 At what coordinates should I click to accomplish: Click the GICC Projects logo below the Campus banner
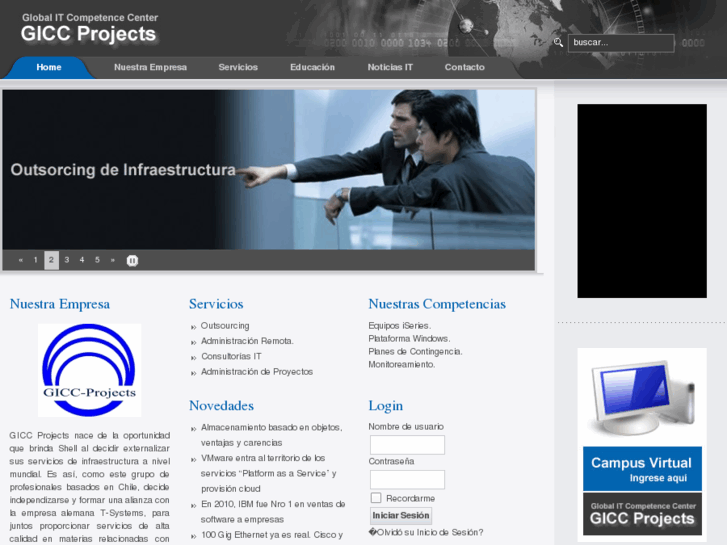click(642, 514)
